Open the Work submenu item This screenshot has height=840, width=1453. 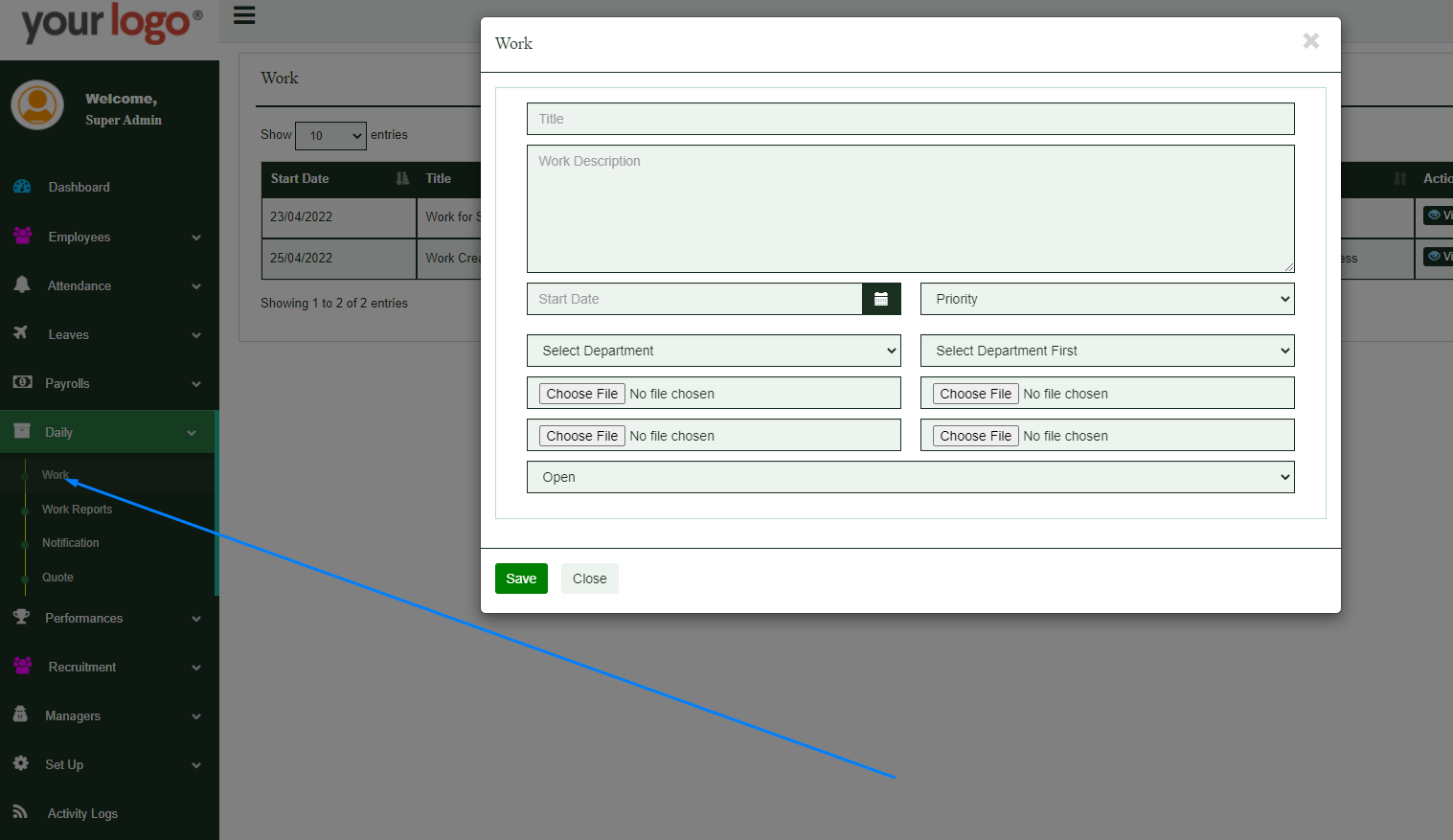56,475
